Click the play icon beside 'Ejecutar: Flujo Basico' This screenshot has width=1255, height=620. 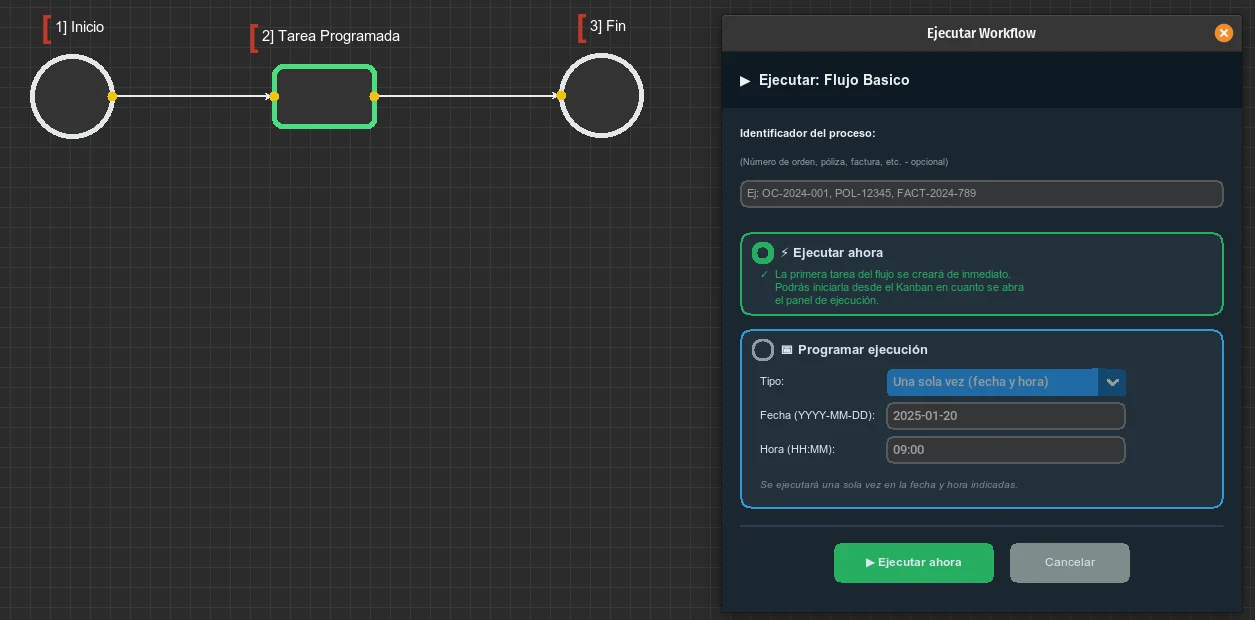point(745,81)
